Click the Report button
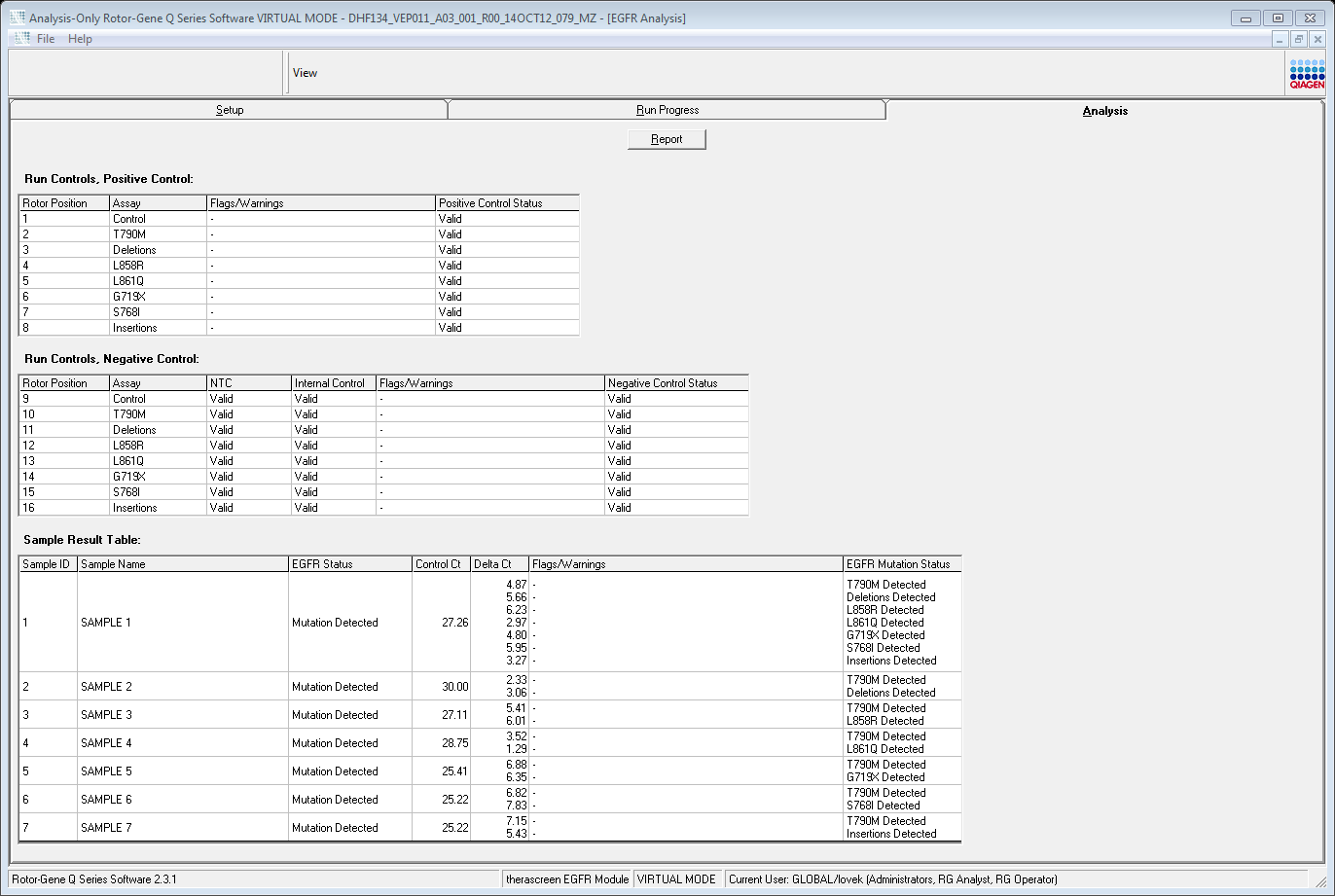Image resolution: width=1335 pixels, height=896 pixels. (x=667, y=139)
